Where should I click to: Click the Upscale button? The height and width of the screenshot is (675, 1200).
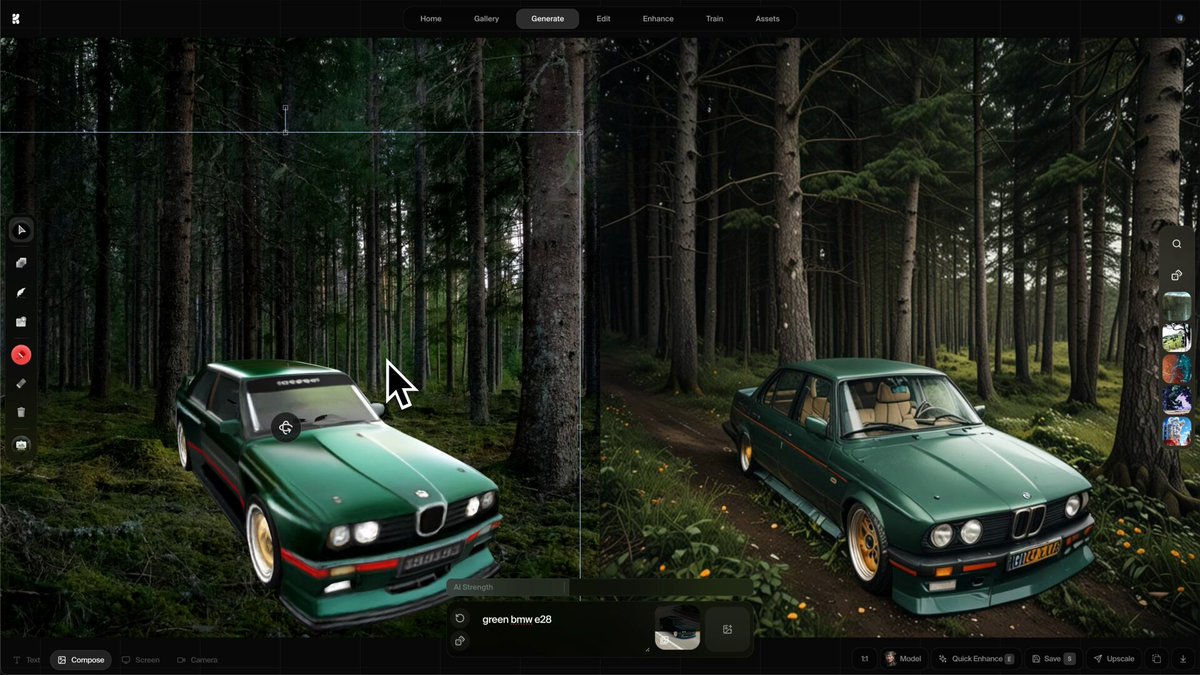tap(1113, 659)
